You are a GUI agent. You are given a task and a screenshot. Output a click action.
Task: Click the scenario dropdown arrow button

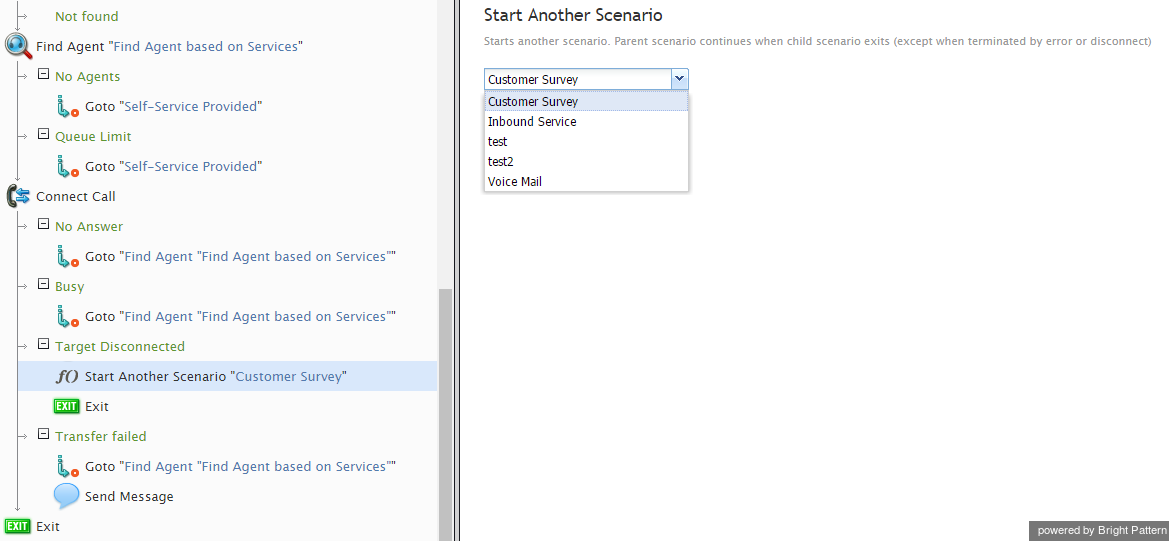click(x=679, y=79)
